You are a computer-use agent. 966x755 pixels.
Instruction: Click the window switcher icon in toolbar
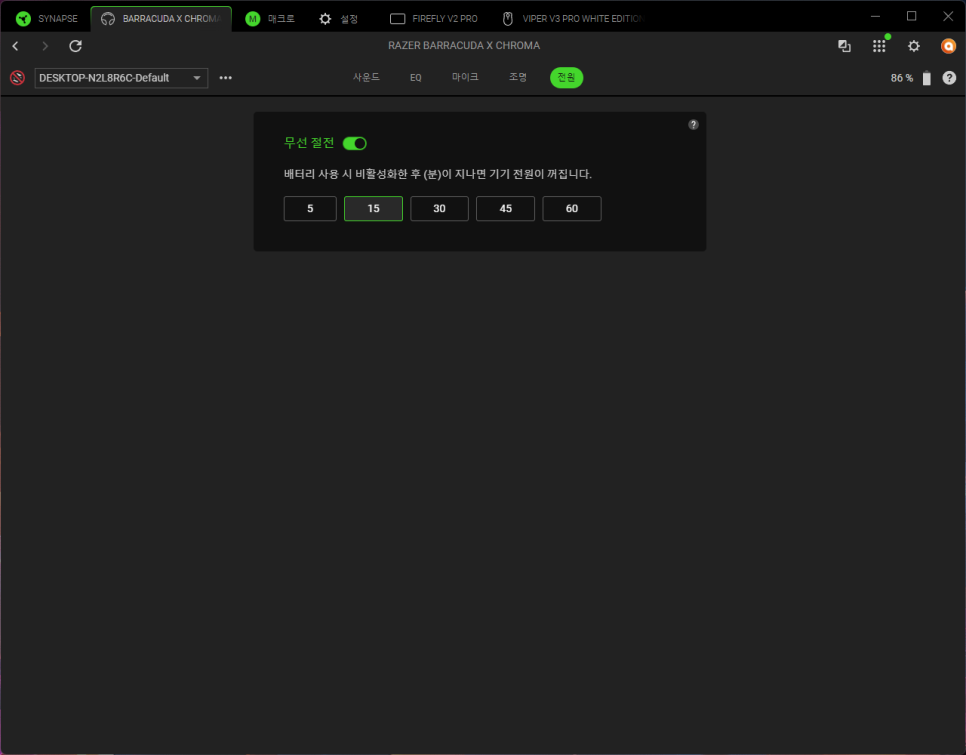click(844, 46)
